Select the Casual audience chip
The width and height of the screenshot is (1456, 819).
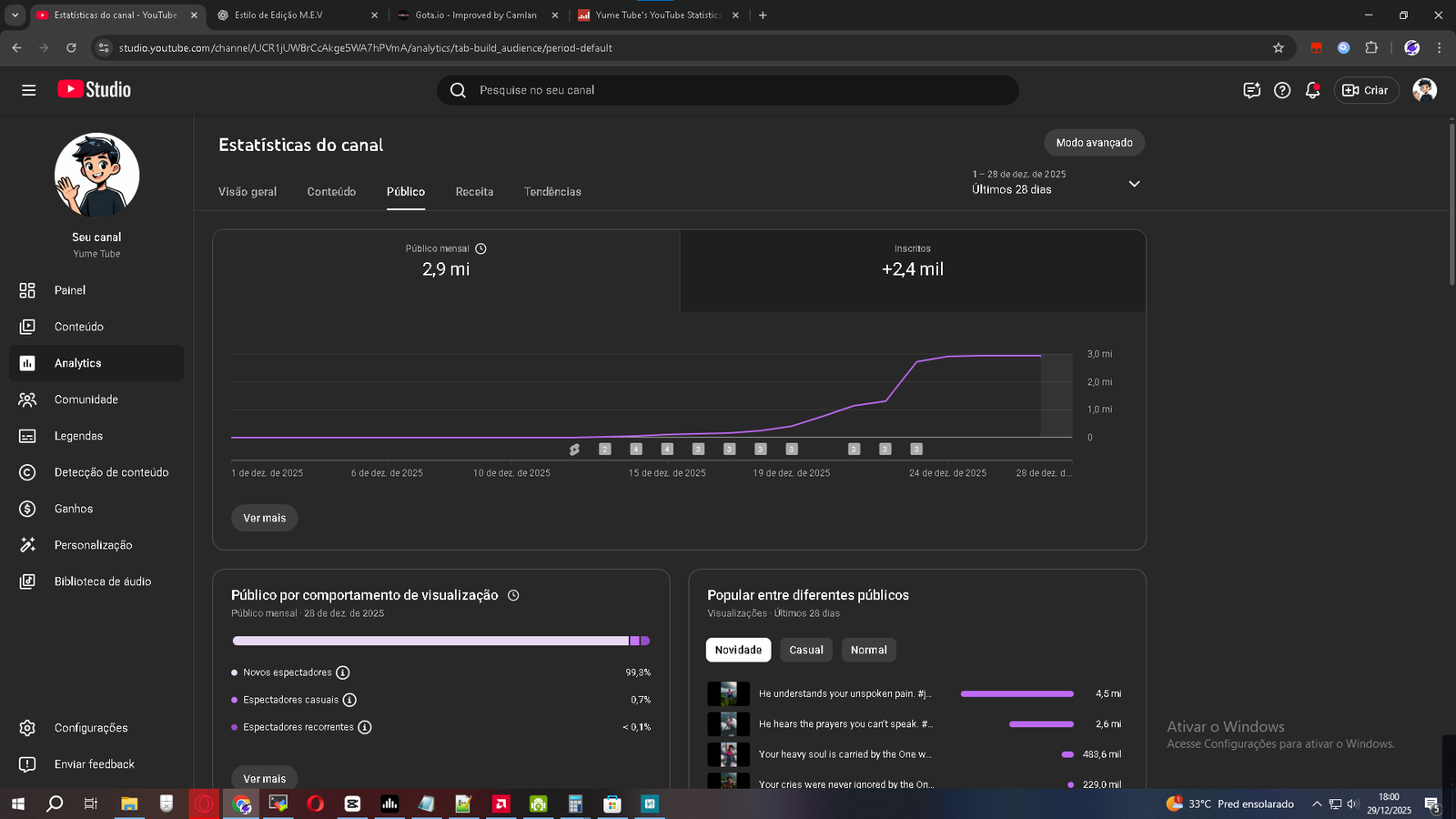pos(805,650)
